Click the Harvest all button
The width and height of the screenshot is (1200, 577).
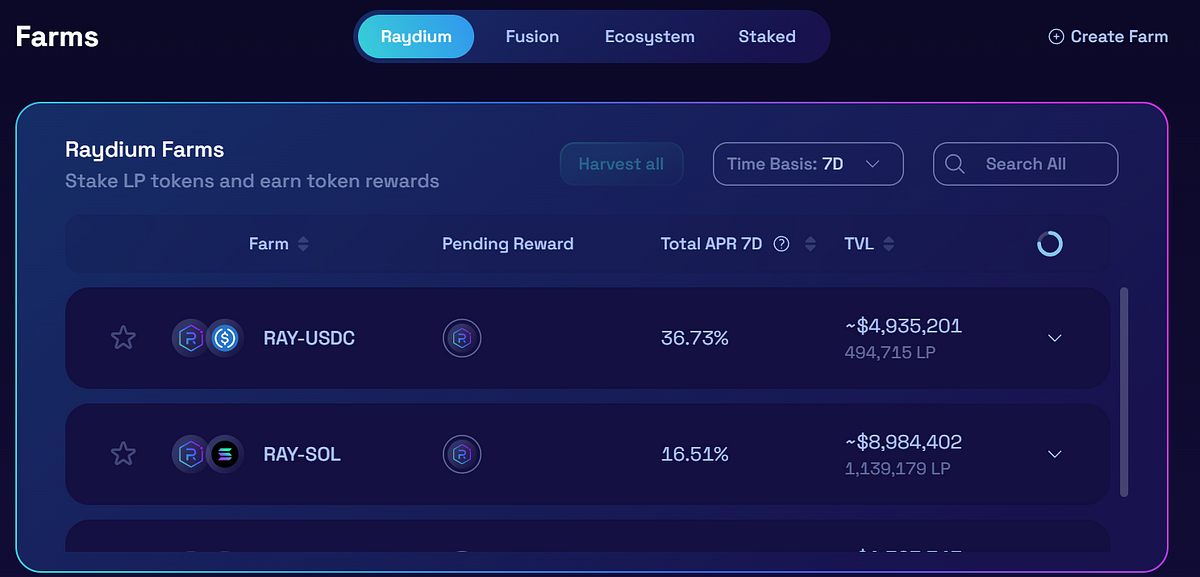click(x=621, y=164)
